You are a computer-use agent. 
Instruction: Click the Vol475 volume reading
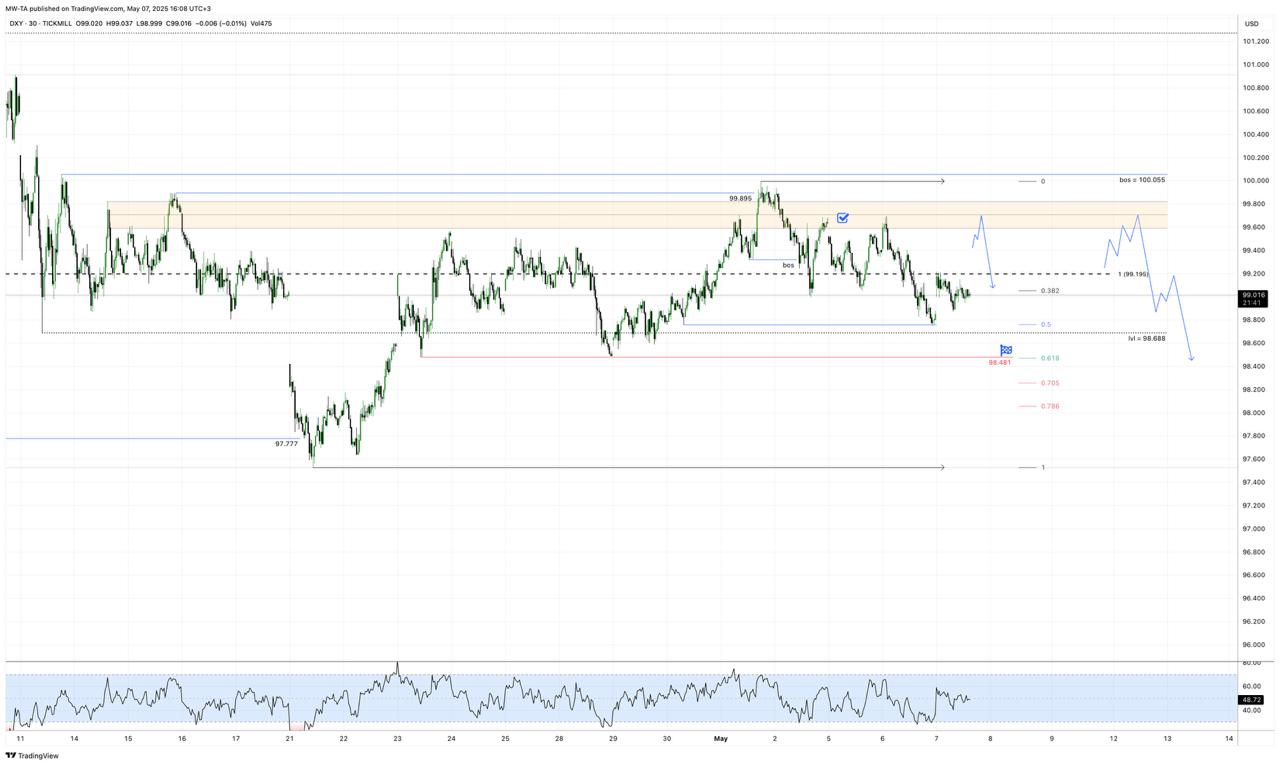point(259,23)
